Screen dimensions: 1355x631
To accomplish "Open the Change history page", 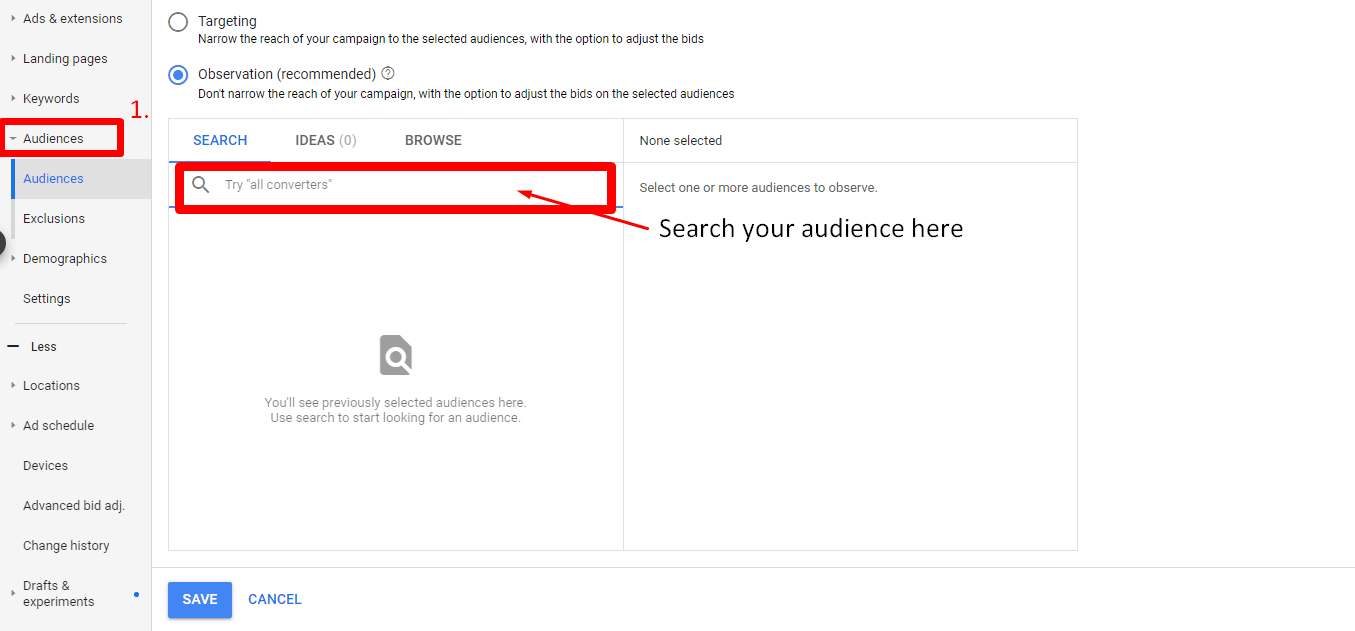I will 66,545.
